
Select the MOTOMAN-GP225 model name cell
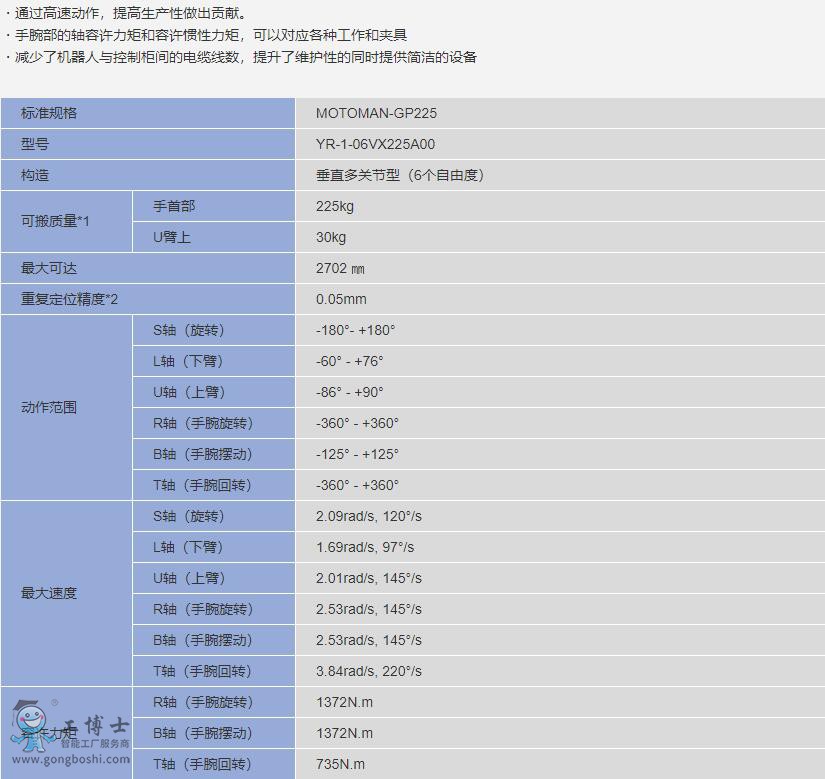click(x=376, y=113)
